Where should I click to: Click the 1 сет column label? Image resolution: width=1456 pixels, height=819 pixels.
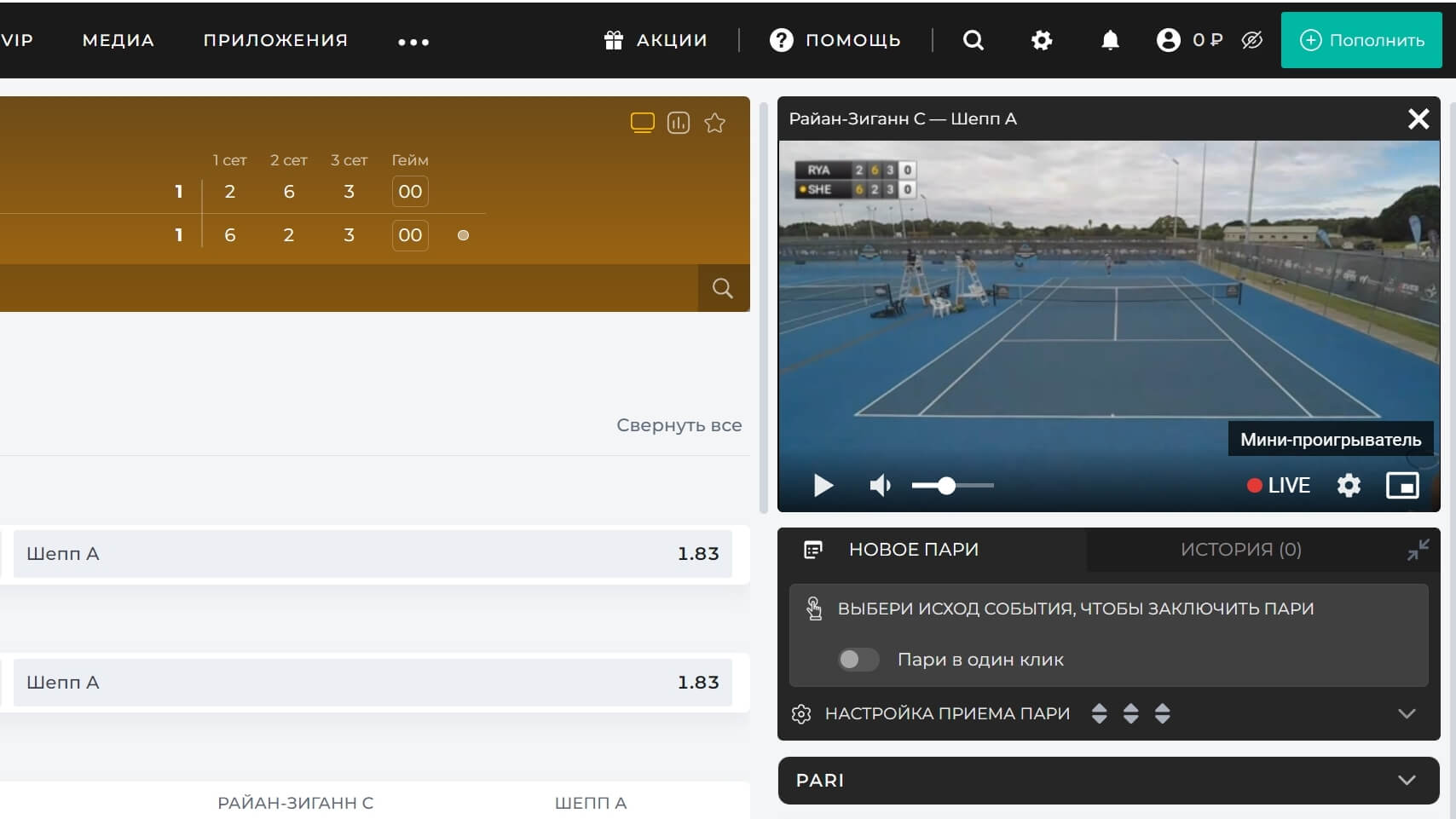pos(229,160)
